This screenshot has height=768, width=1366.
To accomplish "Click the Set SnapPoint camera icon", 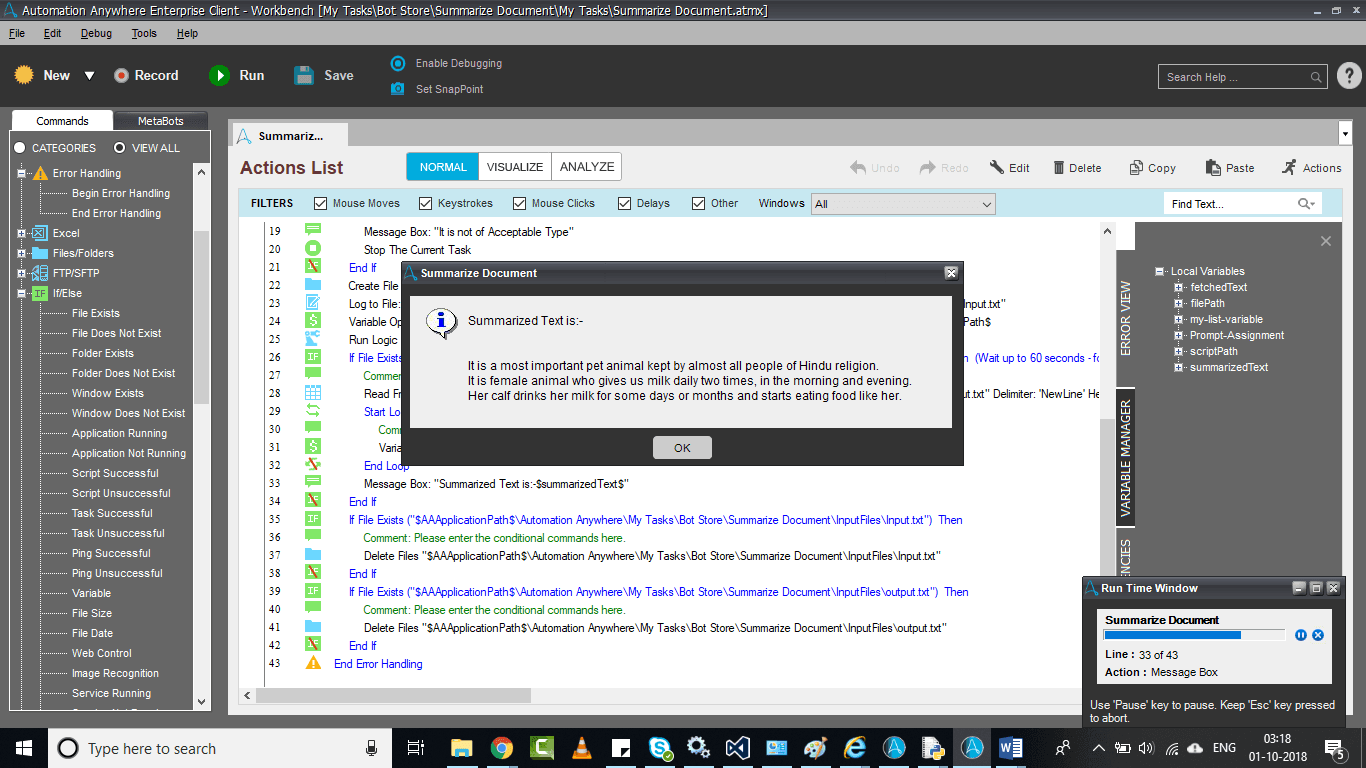I will point(398,89).
